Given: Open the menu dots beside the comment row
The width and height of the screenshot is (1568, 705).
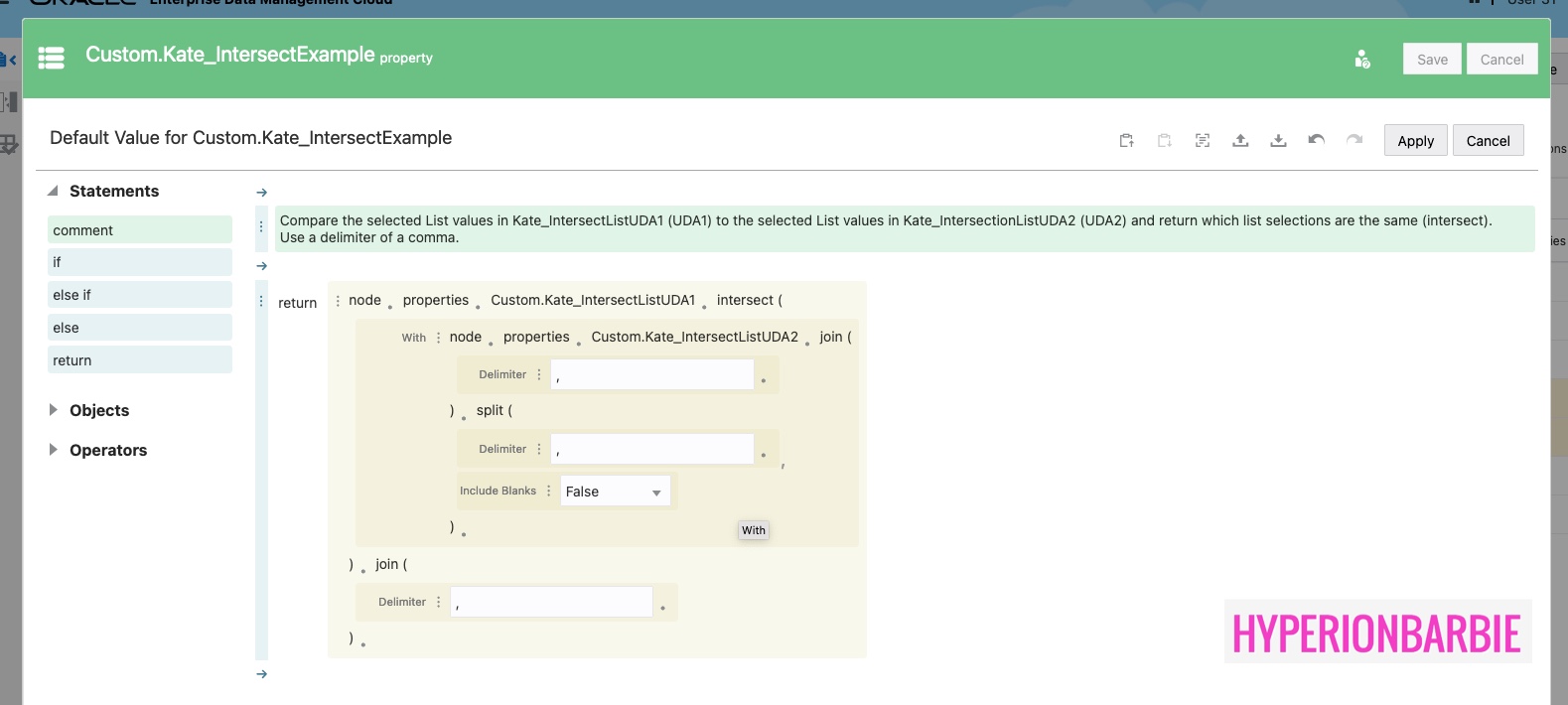Looking at the screenshot, I should [x=261, y=227].
